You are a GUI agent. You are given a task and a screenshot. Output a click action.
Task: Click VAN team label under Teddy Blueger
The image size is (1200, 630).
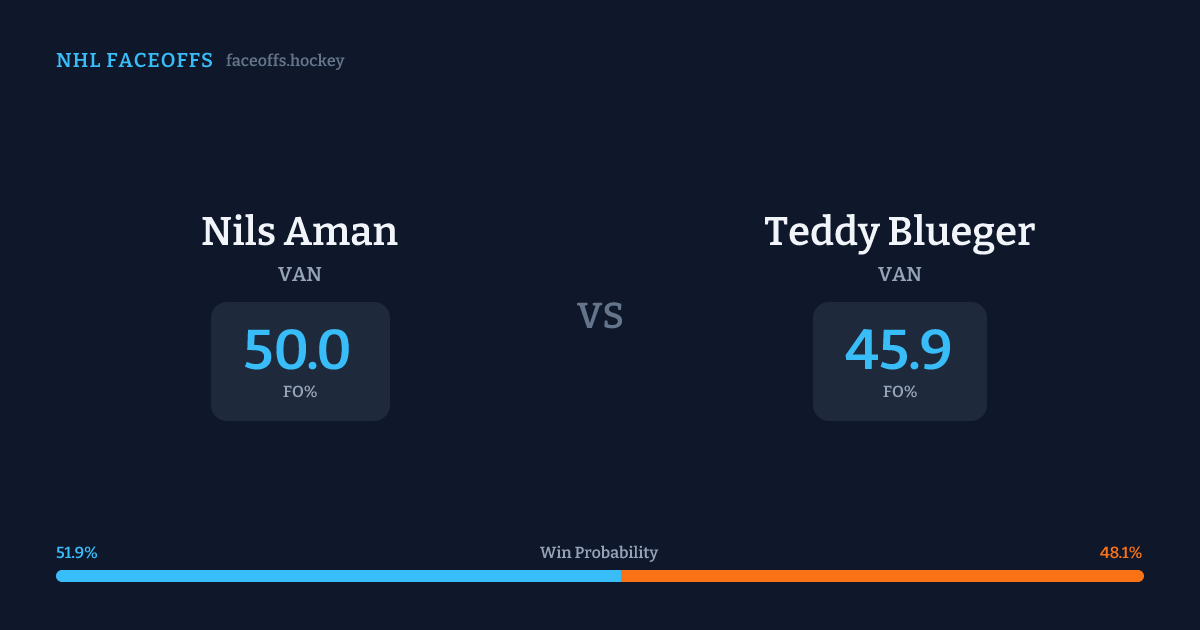point(900,274)
